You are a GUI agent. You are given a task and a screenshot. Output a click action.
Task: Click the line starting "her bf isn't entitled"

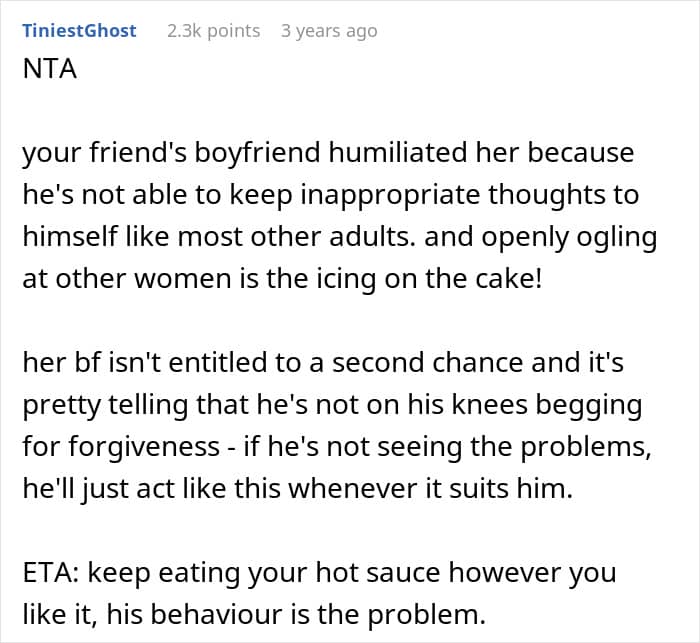[x=323, y=362]
